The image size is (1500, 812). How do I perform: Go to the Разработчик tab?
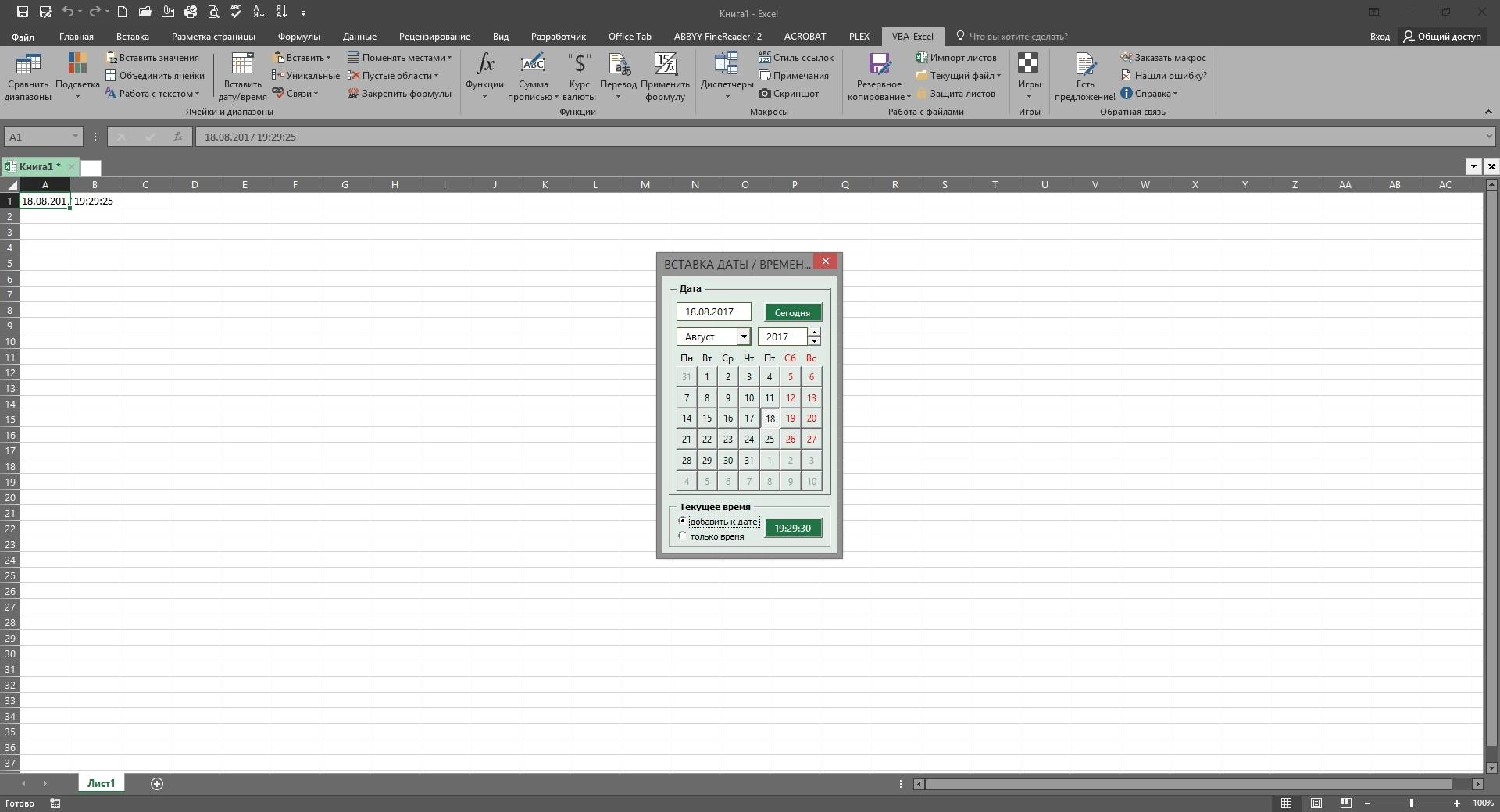tap(558, 37)
